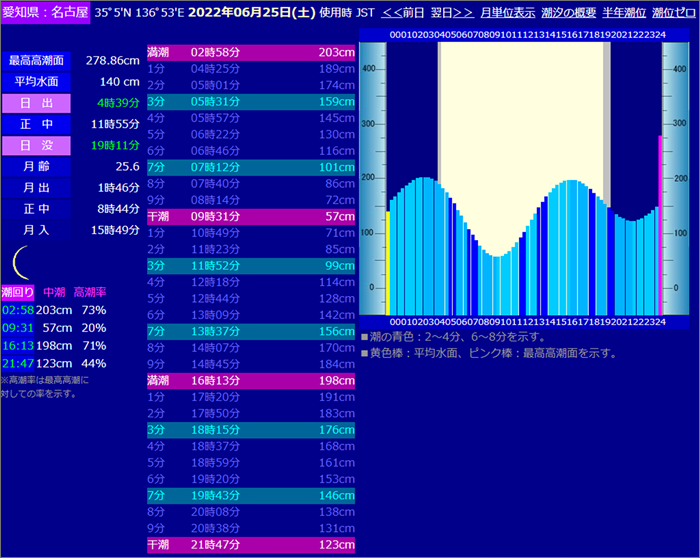Select the 3分 18時15分 176cm row
This screenshot has height=558, width=700.
251,430
